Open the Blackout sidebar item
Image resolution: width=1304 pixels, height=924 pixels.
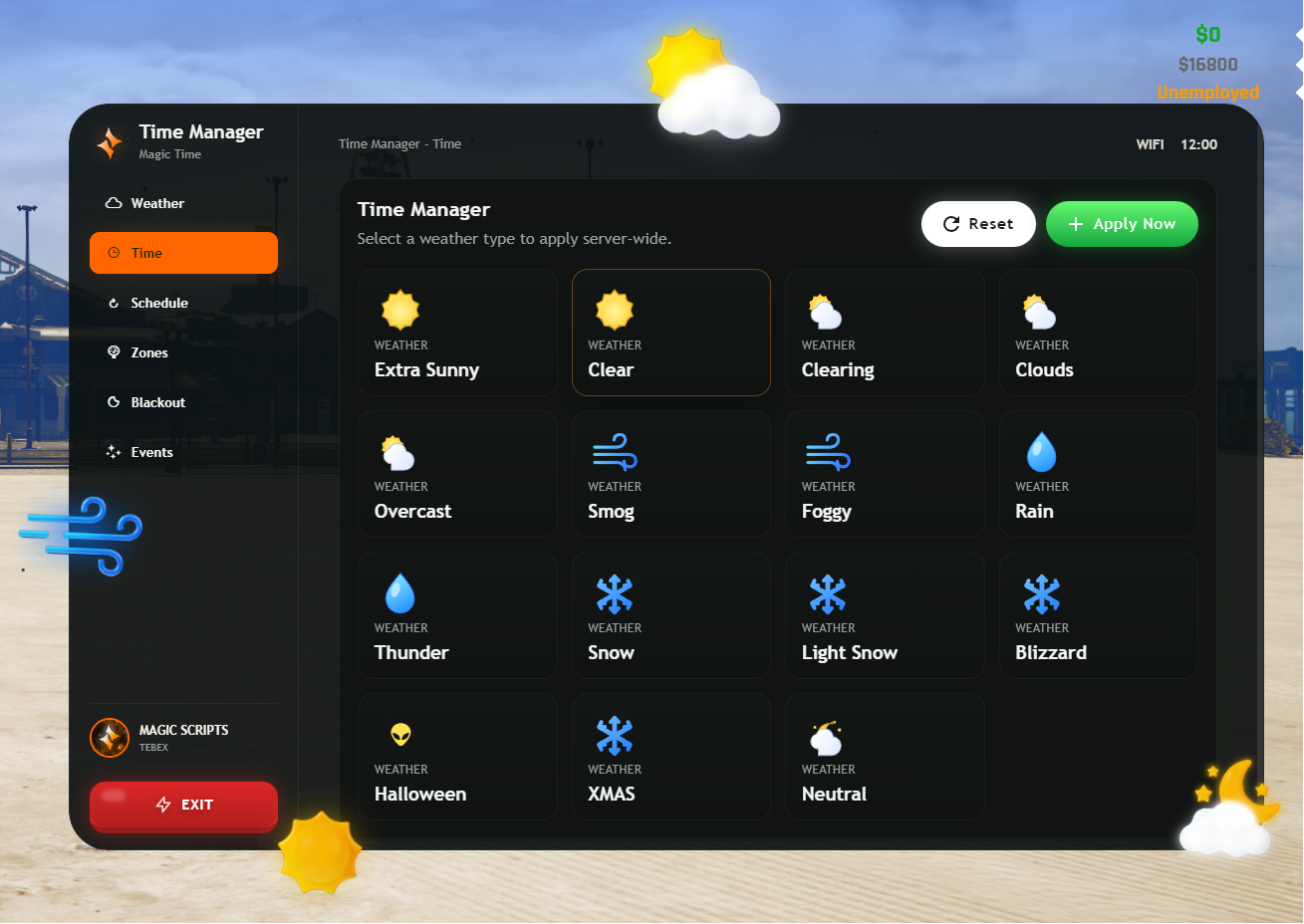coord(183,402)
